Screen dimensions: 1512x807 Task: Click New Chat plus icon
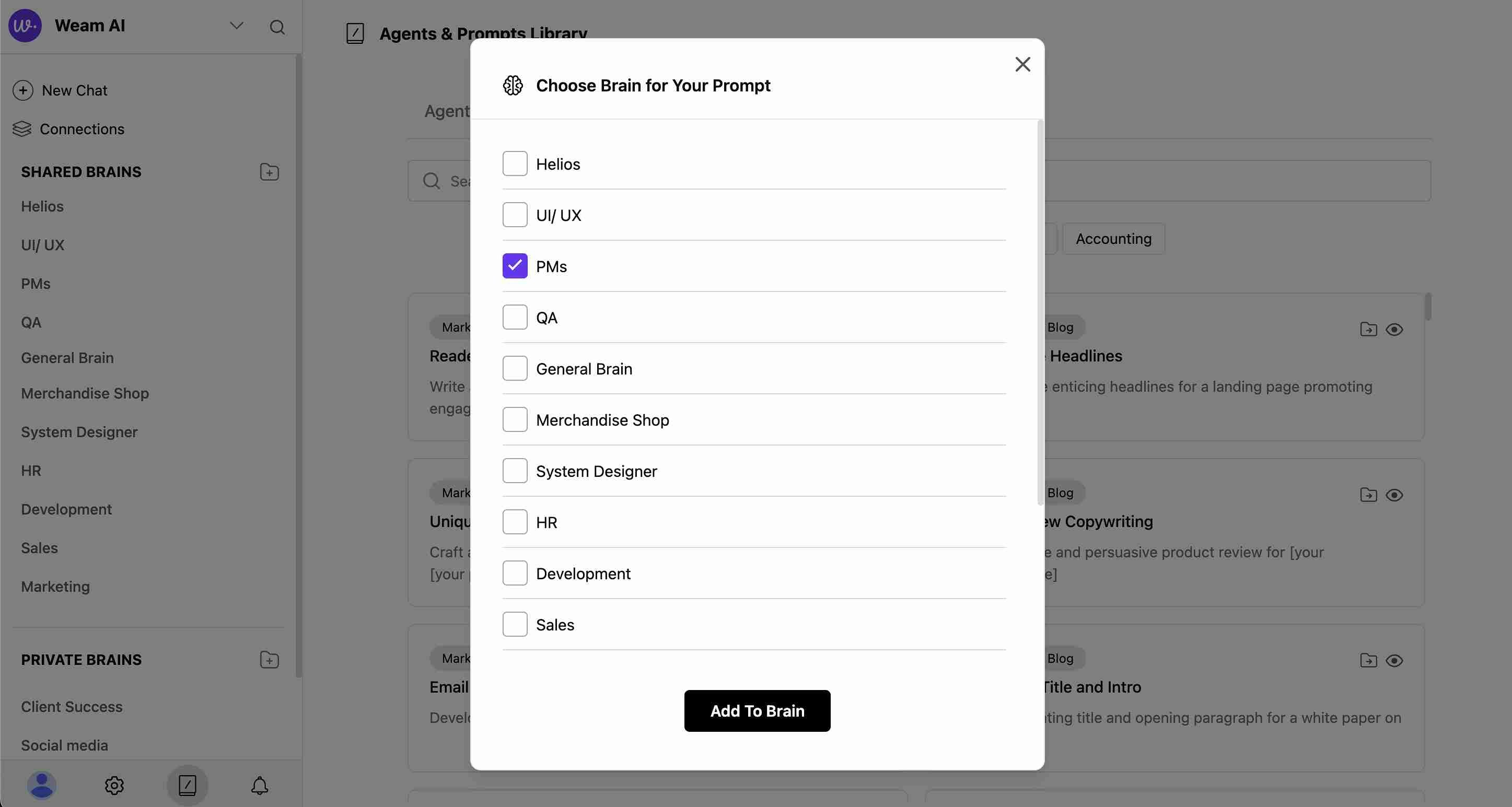[x=23, y=90]
